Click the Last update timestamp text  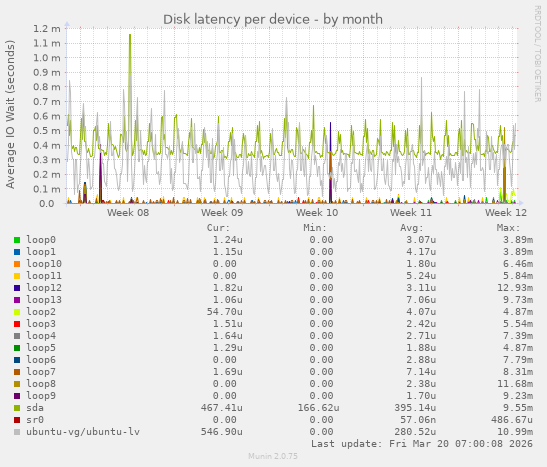(x=422, y=444)
